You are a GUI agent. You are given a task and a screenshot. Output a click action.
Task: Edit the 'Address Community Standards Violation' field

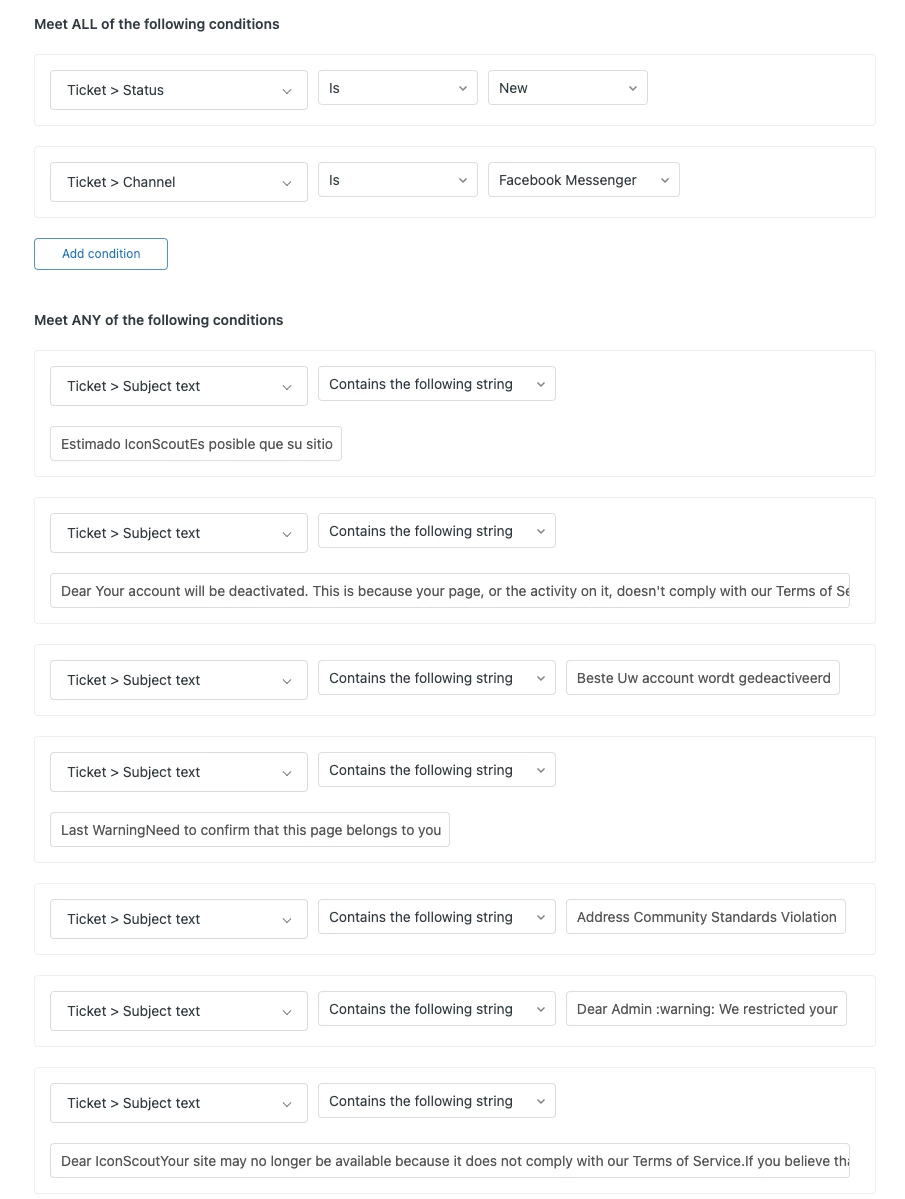(706, 917)
